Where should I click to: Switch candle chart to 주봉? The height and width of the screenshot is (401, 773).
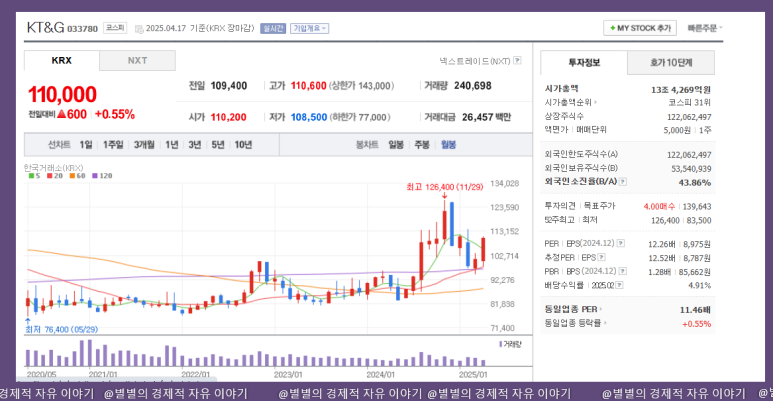[x=422, y=145]
